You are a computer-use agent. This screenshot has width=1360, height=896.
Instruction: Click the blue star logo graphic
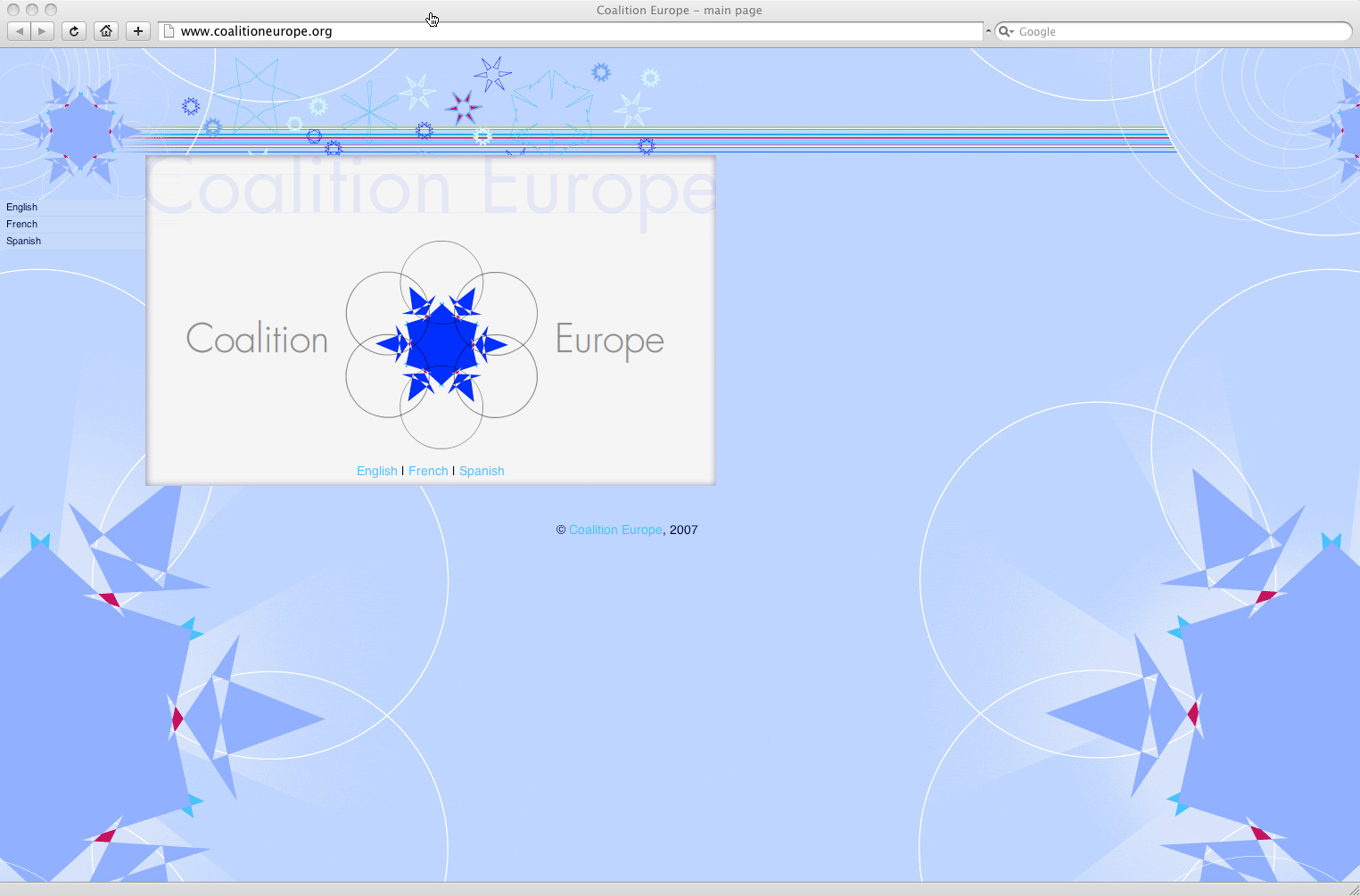(x=441, y=344)
